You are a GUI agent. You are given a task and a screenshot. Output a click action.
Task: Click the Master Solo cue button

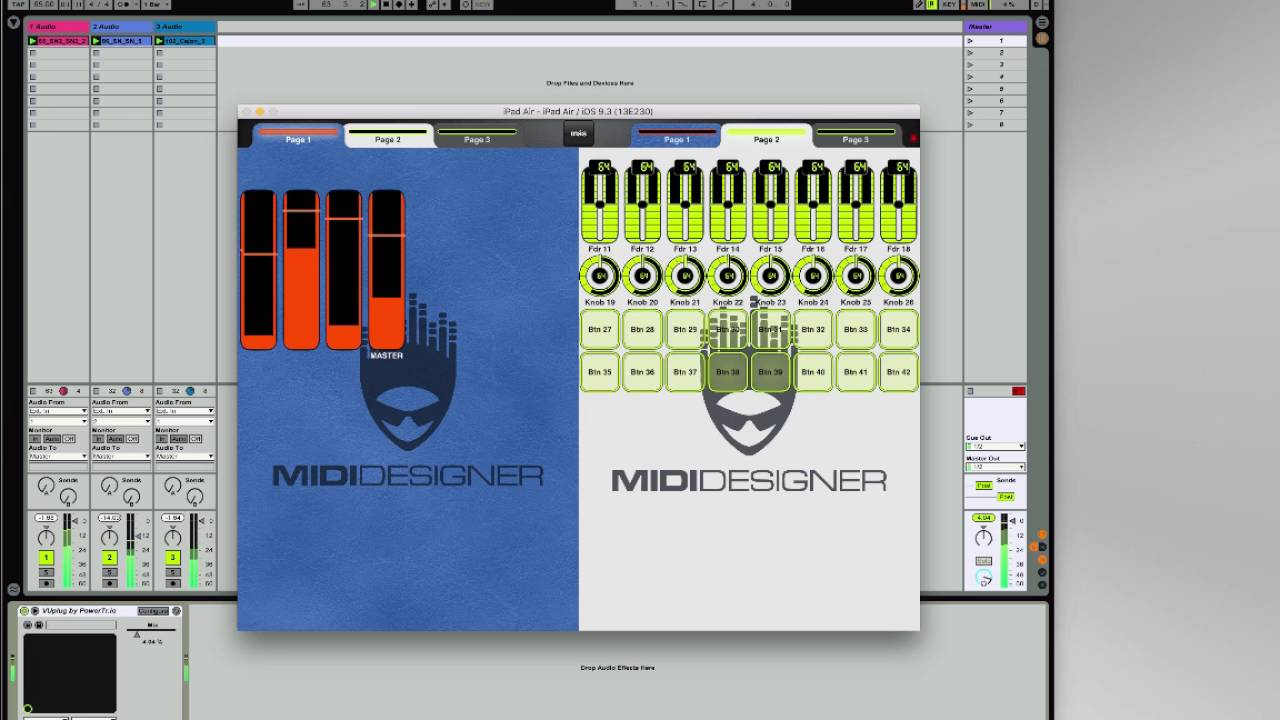[984, 561]
